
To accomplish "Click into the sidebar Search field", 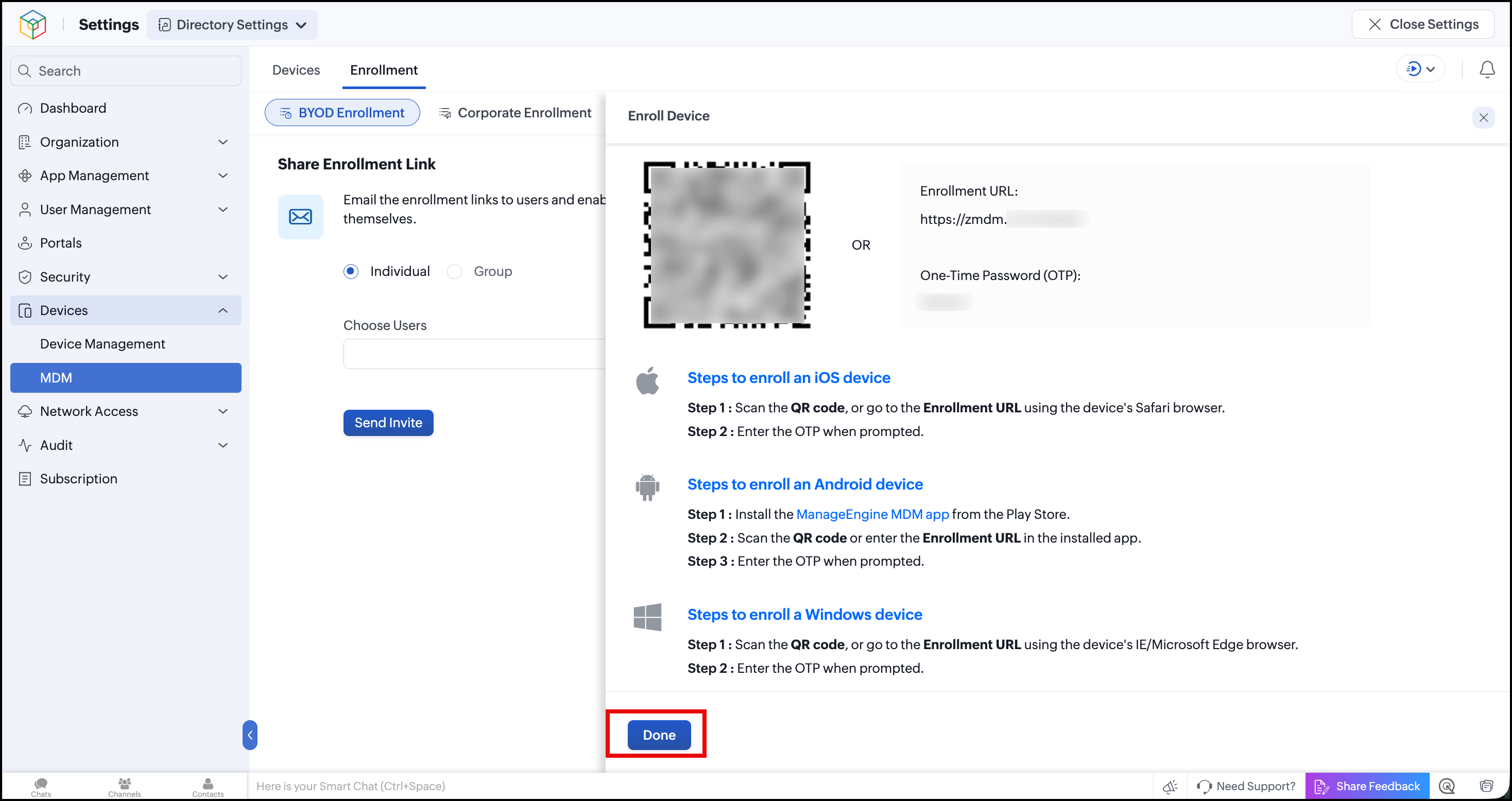I will pyautogui.click(x=126, y=71).
